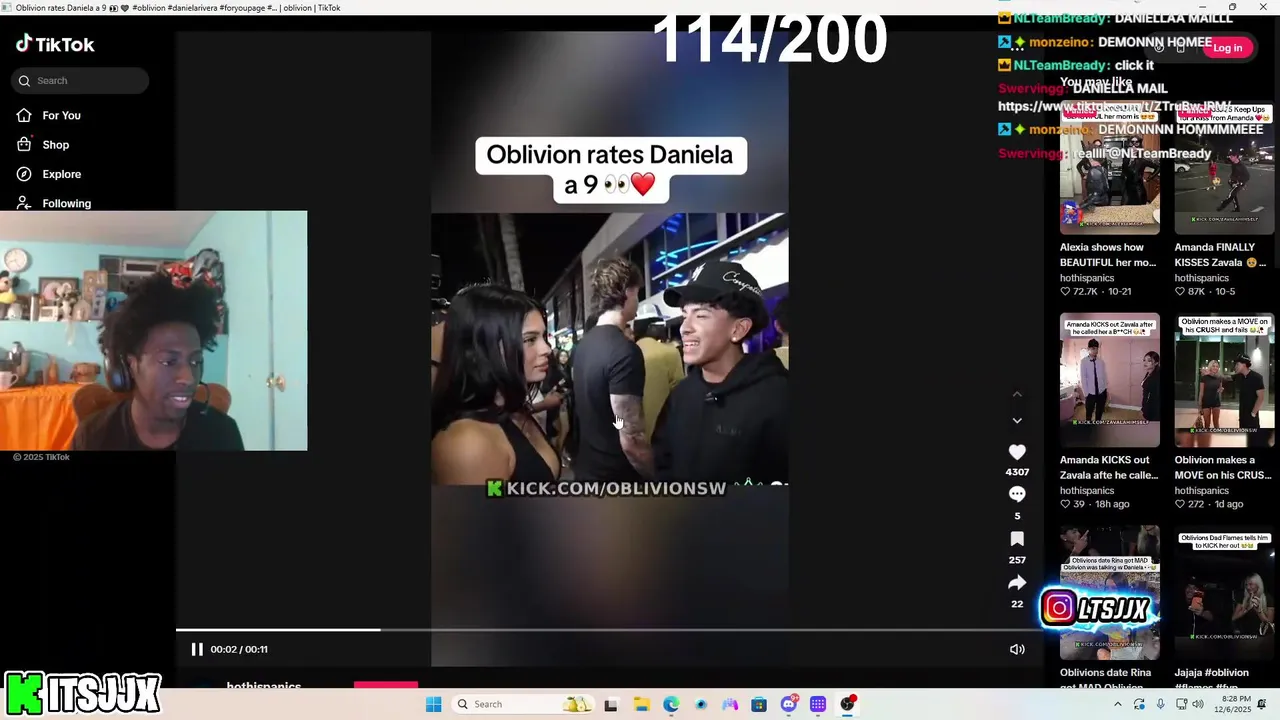Seek using the video progress bar
Image resolution: width=1280 pixels, height=720 pixels.
coord(610,630)
